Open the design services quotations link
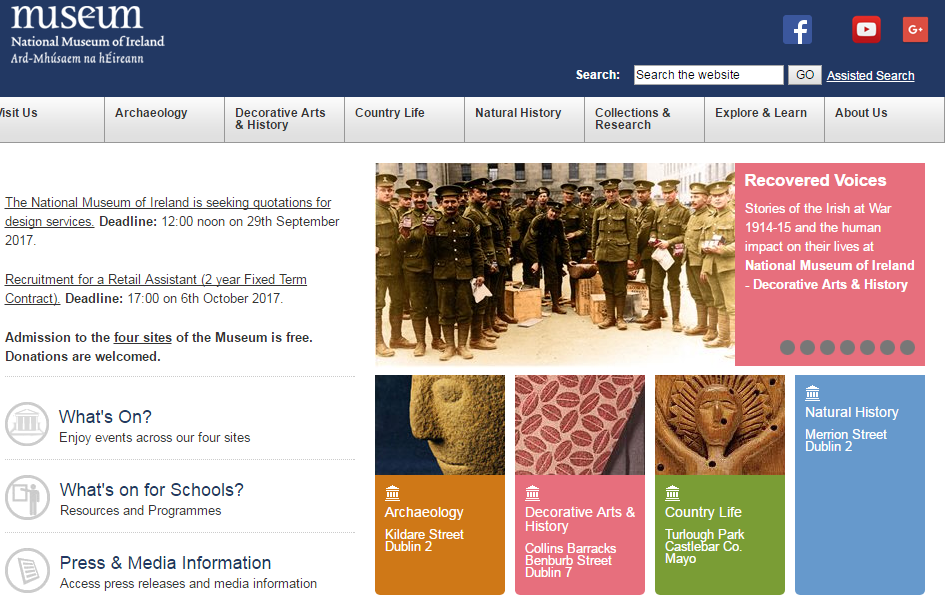 pos(168,211)
